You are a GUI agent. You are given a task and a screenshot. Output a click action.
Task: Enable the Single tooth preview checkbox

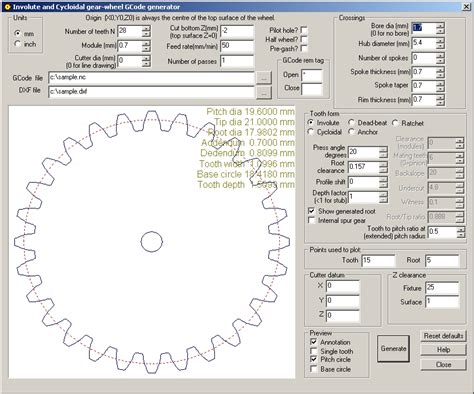coord(313,351)
